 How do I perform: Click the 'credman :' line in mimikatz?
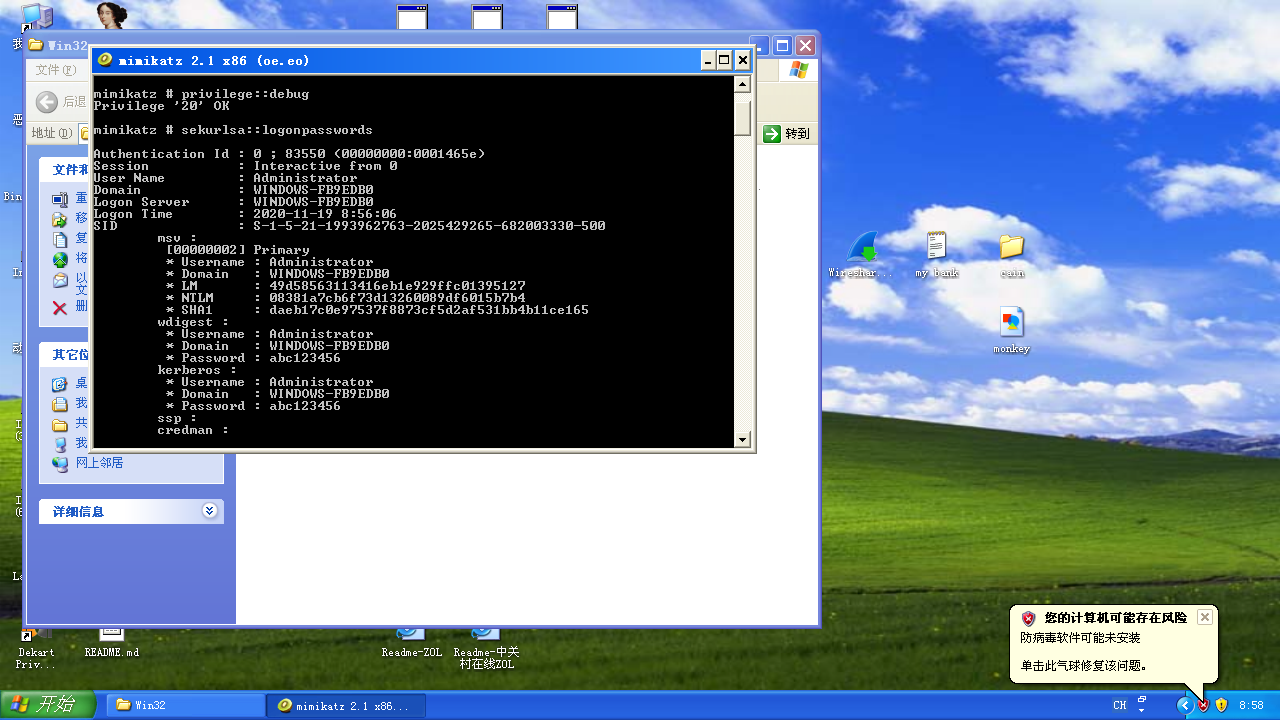tap(193, 430)
